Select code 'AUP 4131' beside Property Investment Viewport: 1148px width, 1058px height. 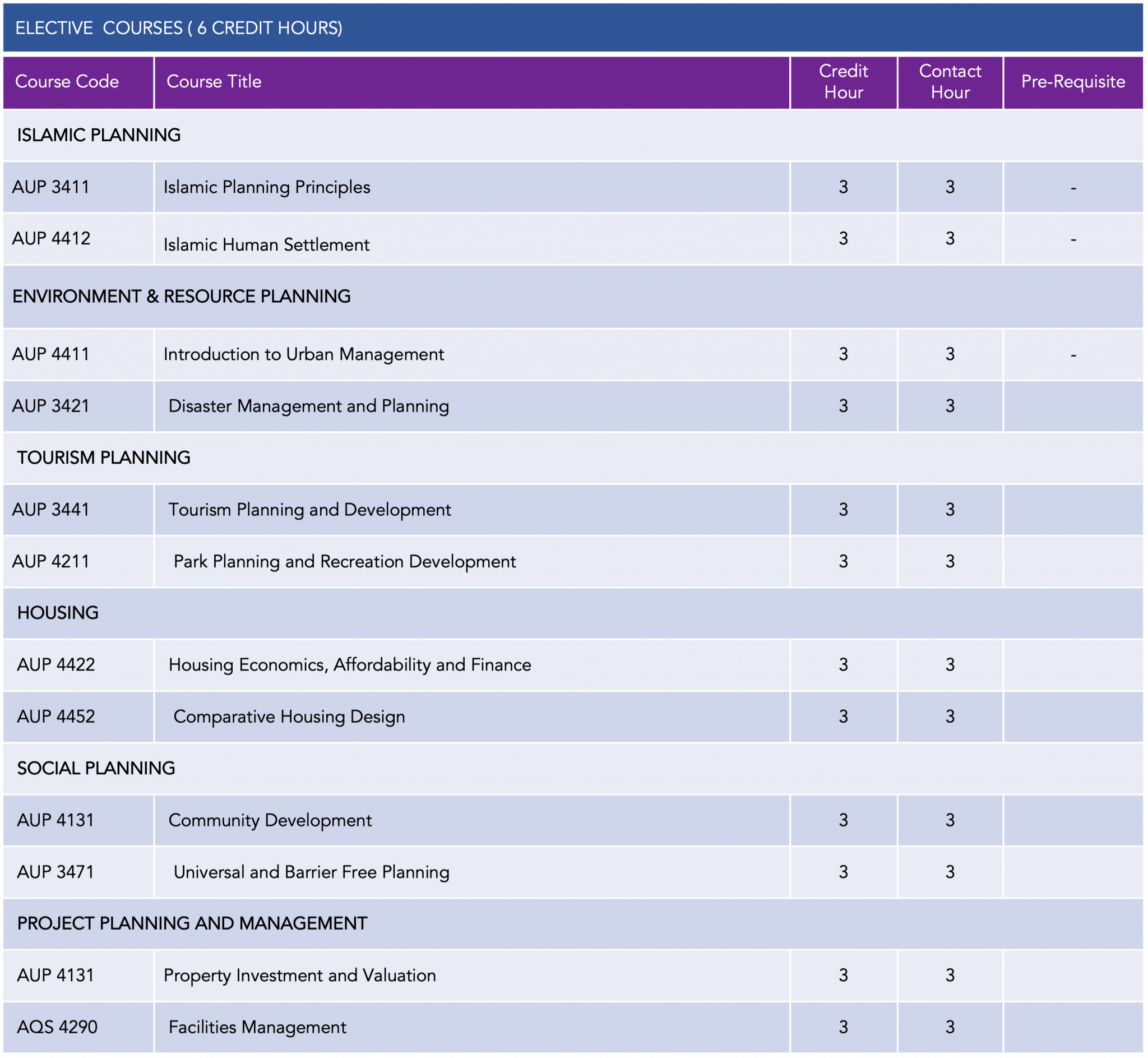click(55, 976)
